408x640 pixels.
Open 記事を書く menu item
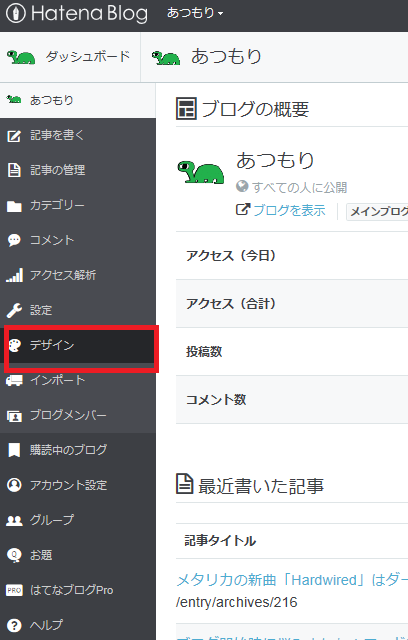tap(78, 136)
